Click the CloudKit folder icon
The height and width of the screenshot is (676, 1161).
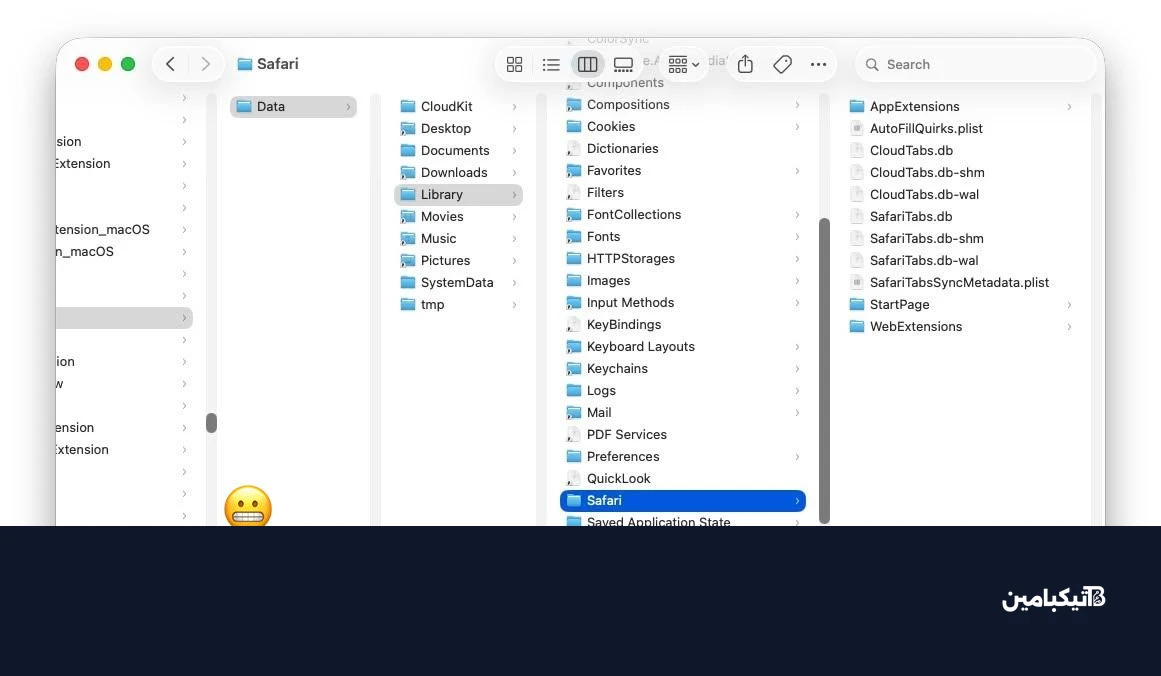407,106
